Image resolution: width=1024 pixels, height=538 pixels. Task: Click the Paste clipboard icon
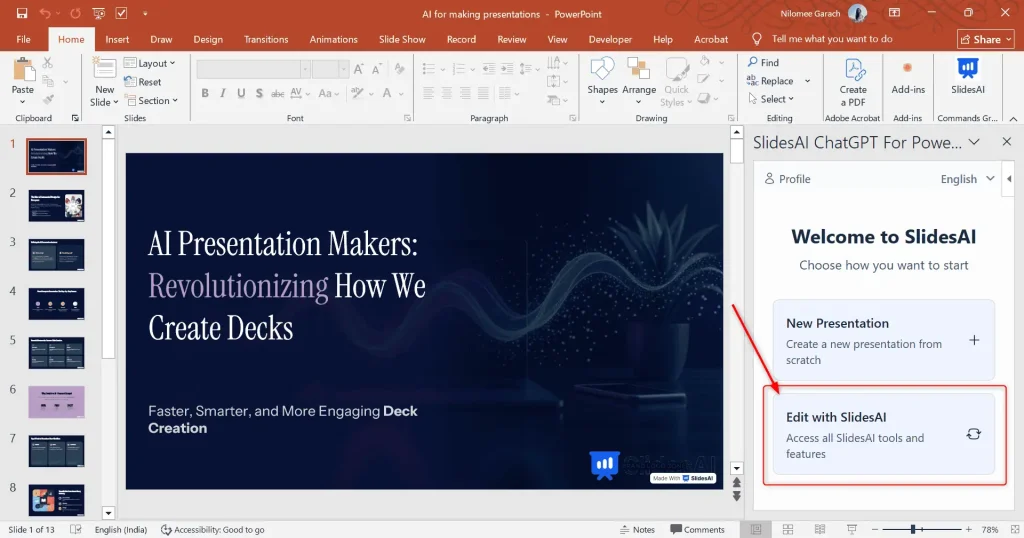pos(24,69)
